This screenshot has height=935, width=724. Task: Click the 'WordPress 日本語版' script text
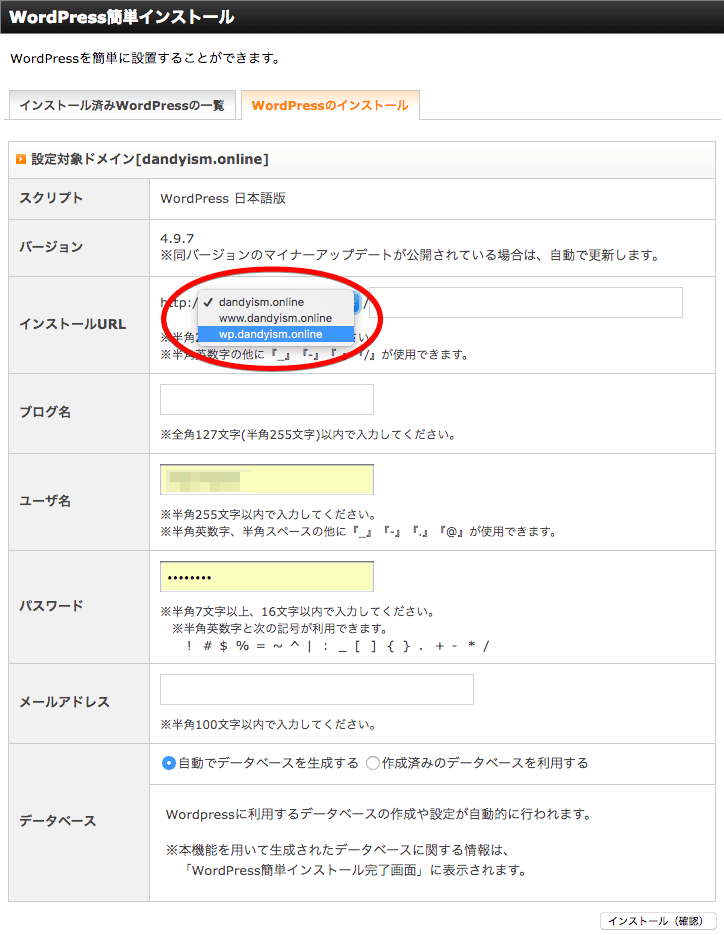click(x=223, y=199)
